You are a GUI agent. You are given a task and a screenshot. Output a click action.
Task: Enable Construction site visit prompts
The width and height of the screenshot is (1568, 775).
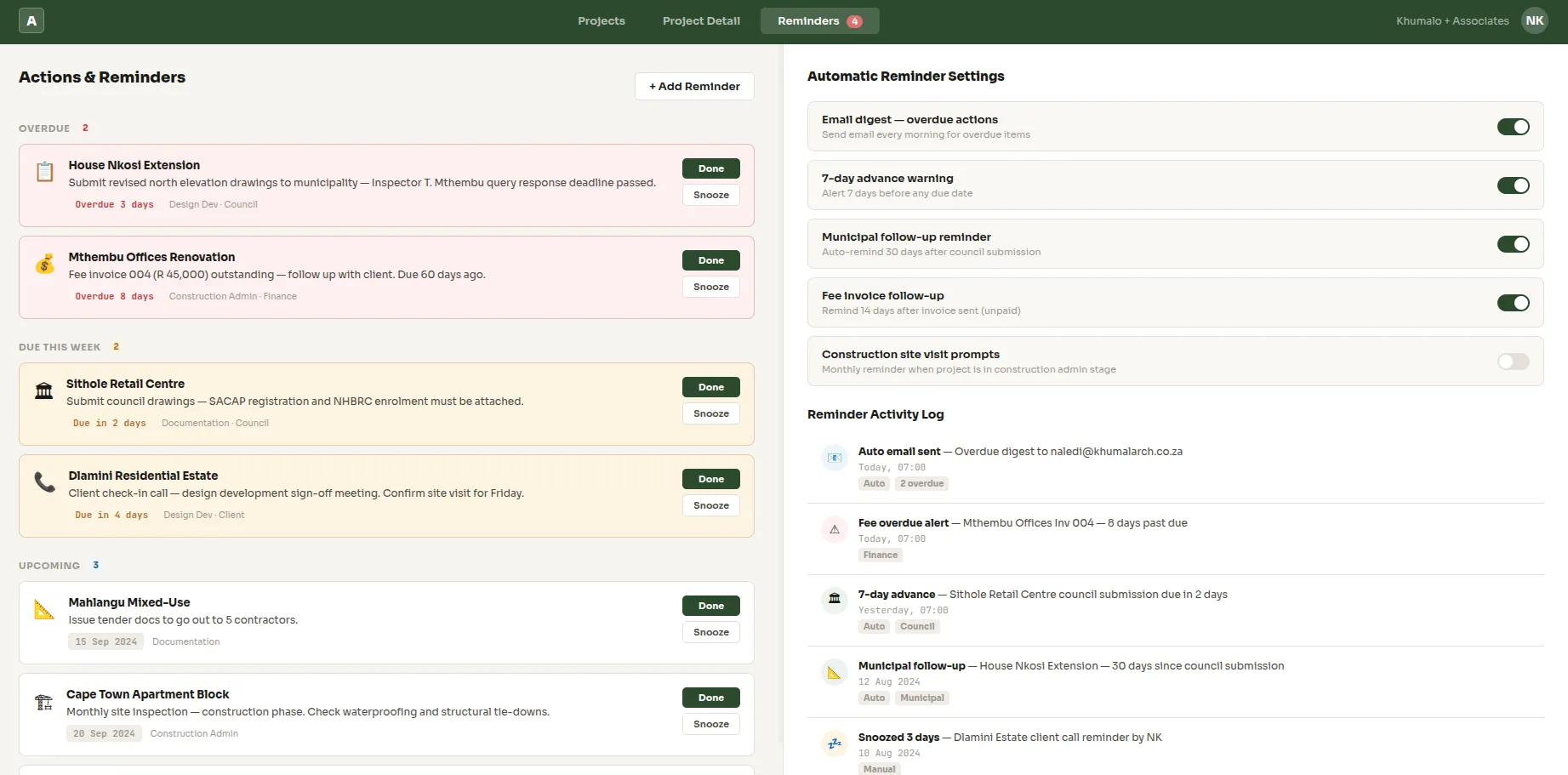pyautogui.click(x=1514, y=362)
